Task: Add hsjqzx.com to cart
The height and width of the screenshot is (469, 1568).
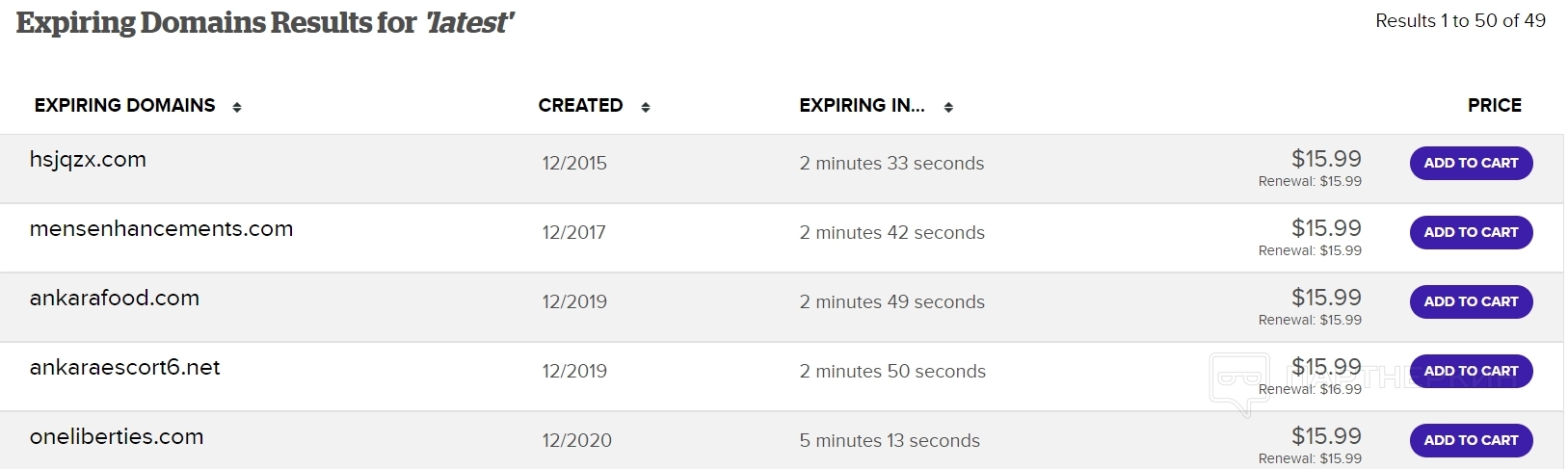Action: click(1471, 163)
